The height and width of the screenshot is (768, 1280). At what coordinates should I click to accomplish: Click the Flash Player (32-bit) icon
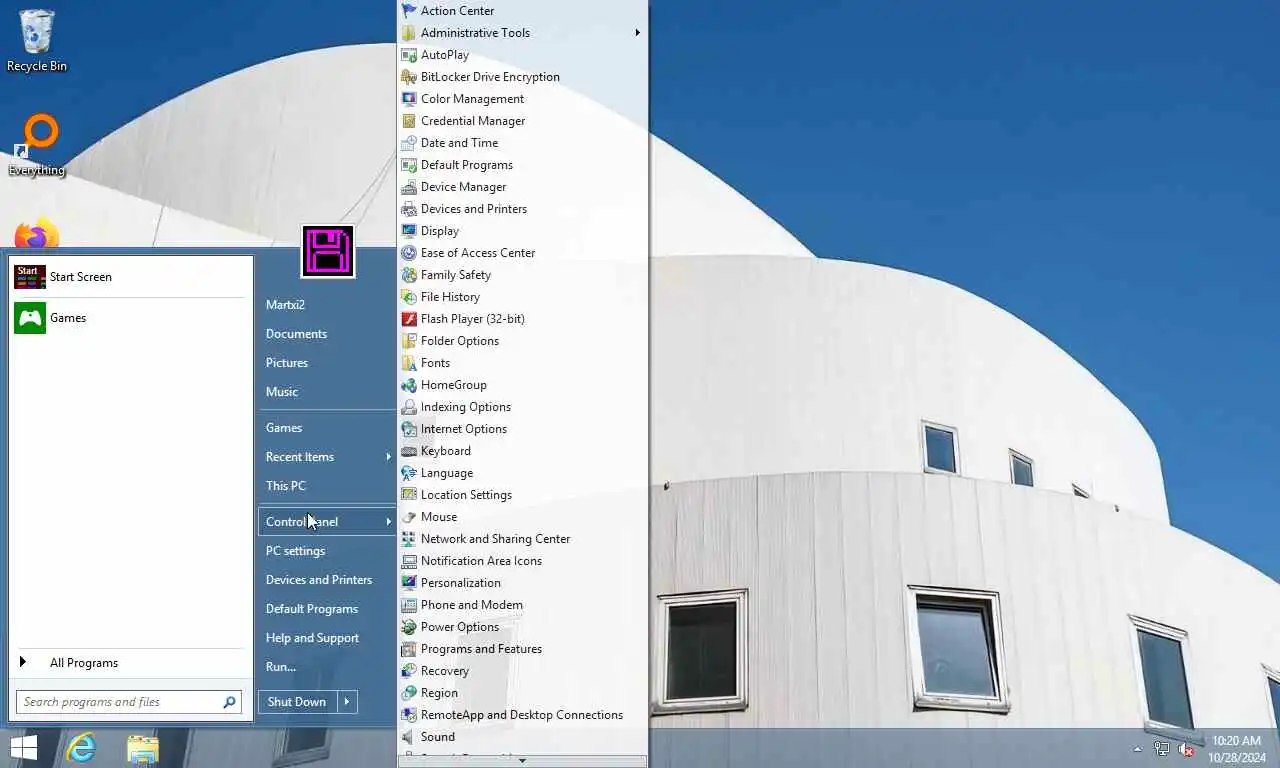(x=408, y=318)
